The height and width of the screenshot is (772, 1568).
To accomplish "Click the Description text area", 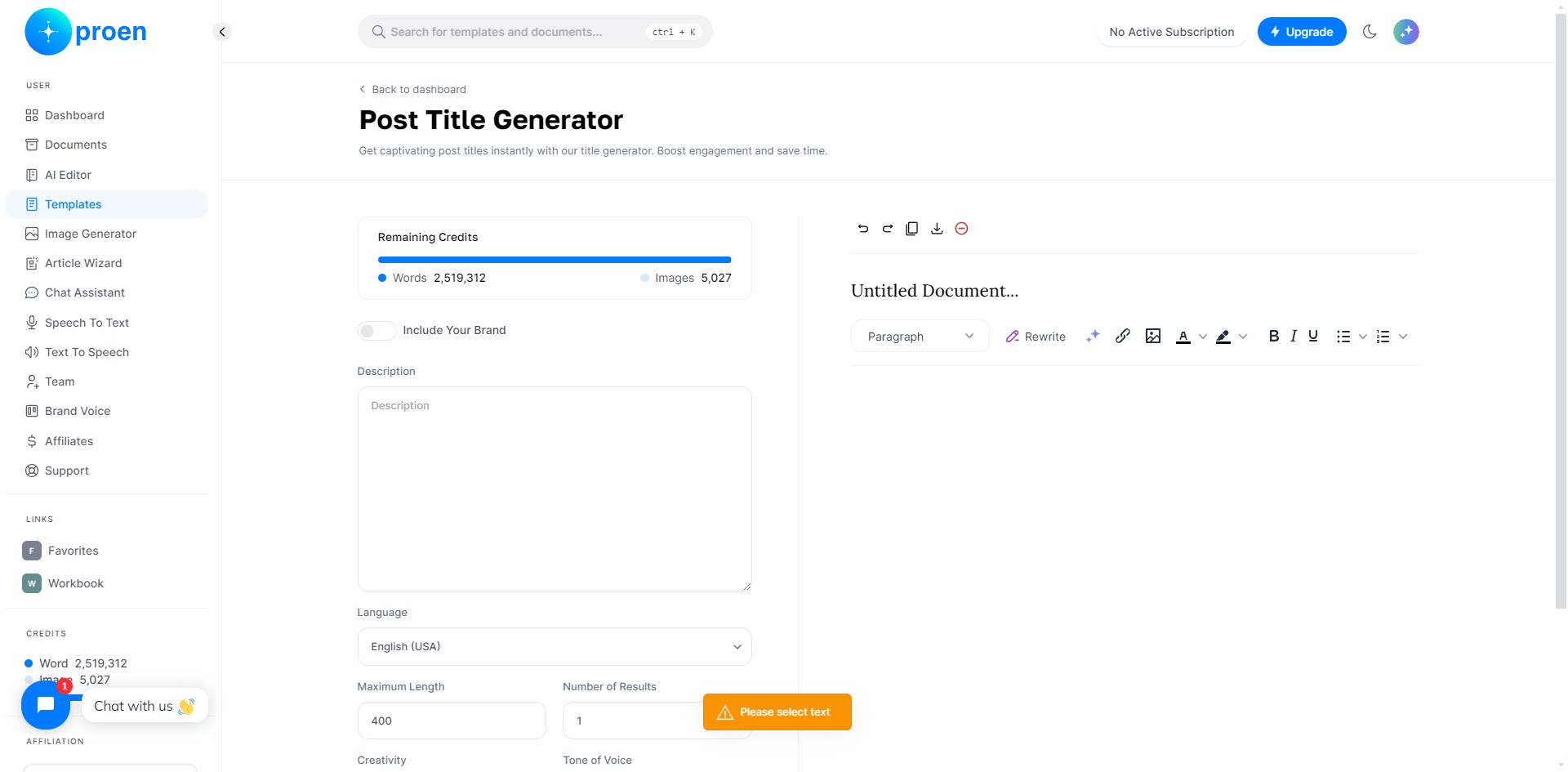I will [555, 489].
